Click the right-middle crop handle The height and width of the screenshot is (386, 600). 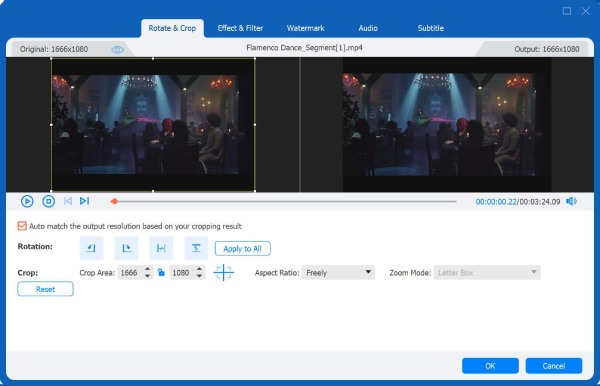click(255, 125)
